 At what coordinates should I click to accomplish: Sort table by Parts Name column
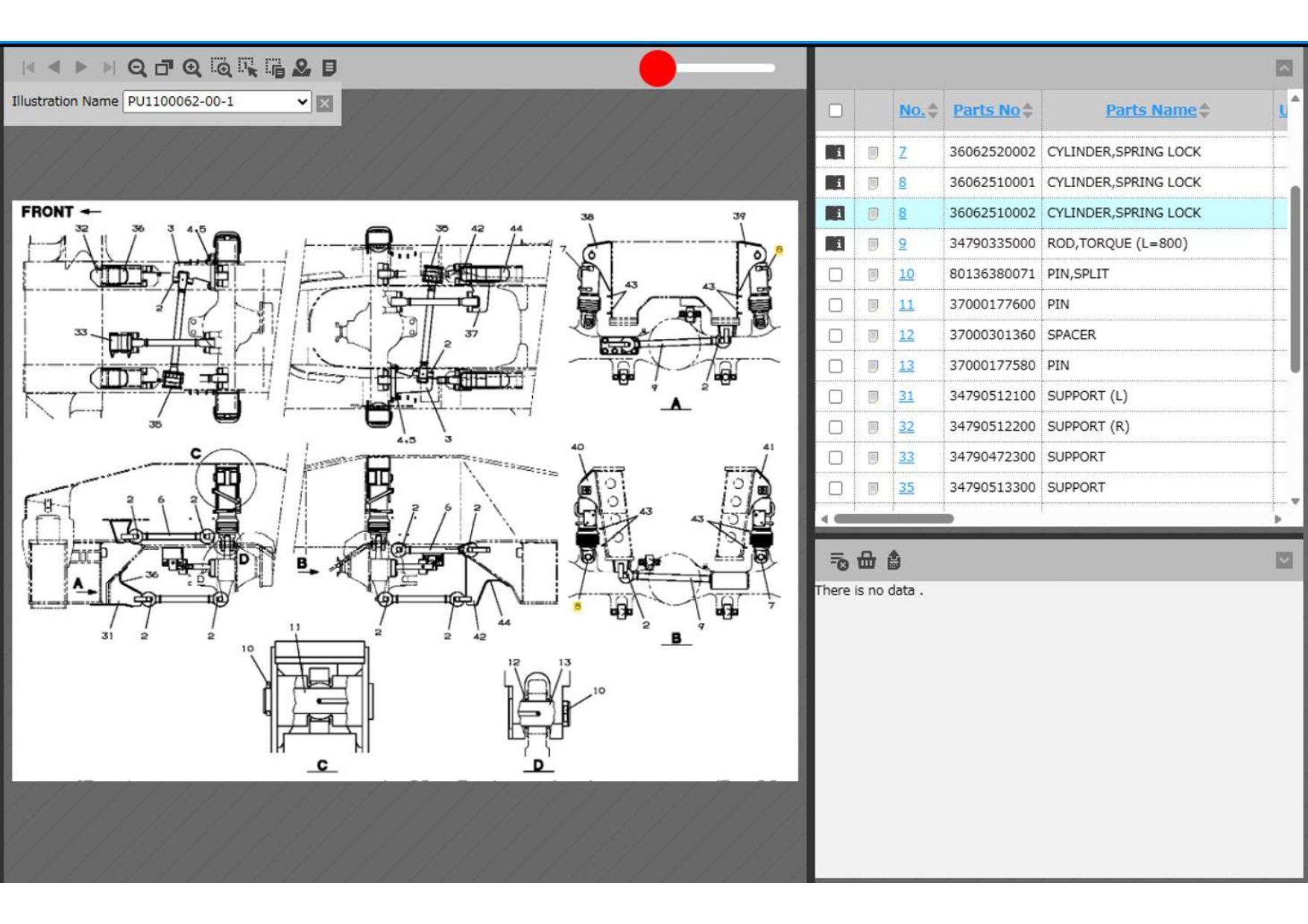[1151, 110]
